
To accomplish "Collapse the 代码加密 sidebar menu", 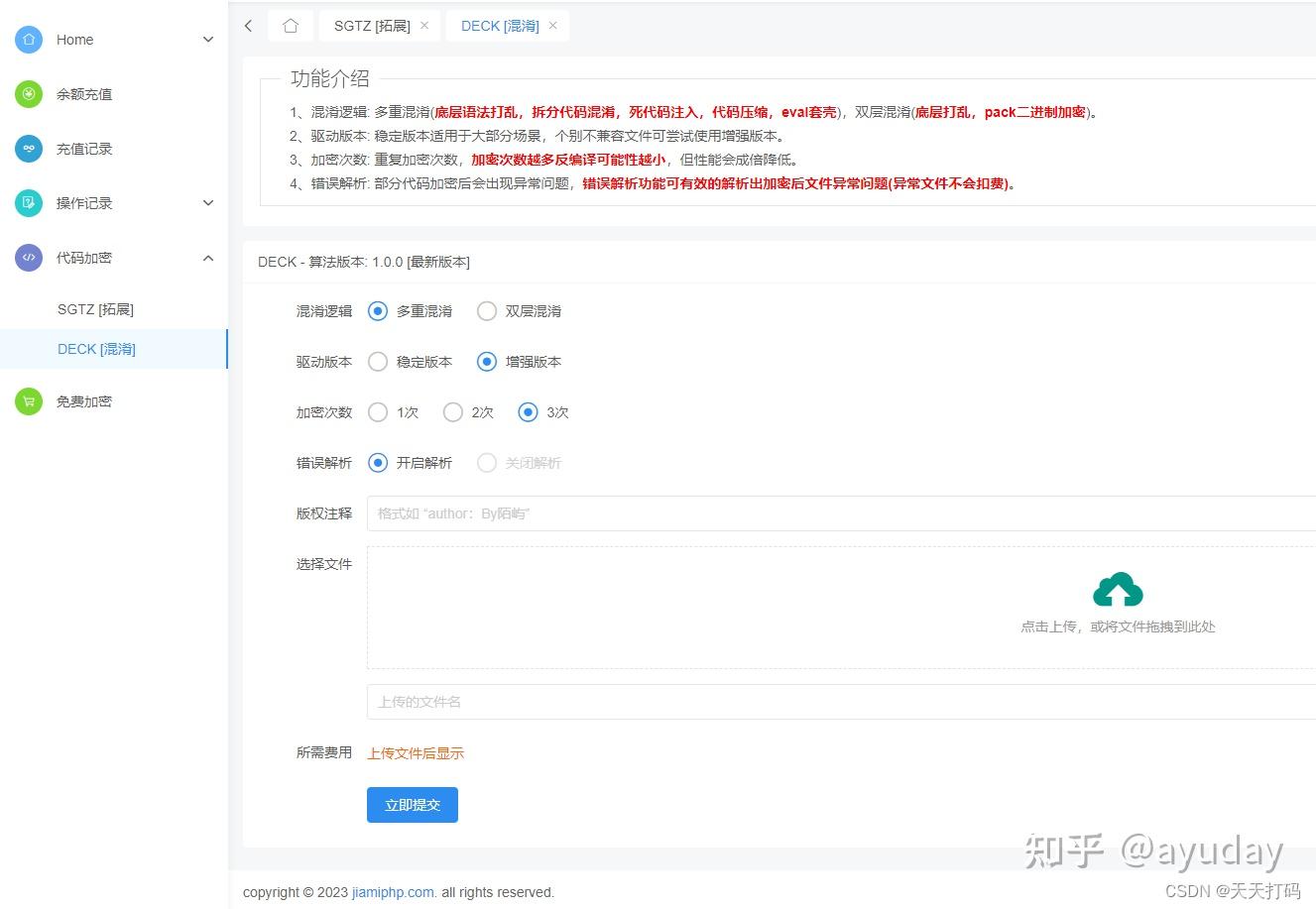I will point(207,258).
